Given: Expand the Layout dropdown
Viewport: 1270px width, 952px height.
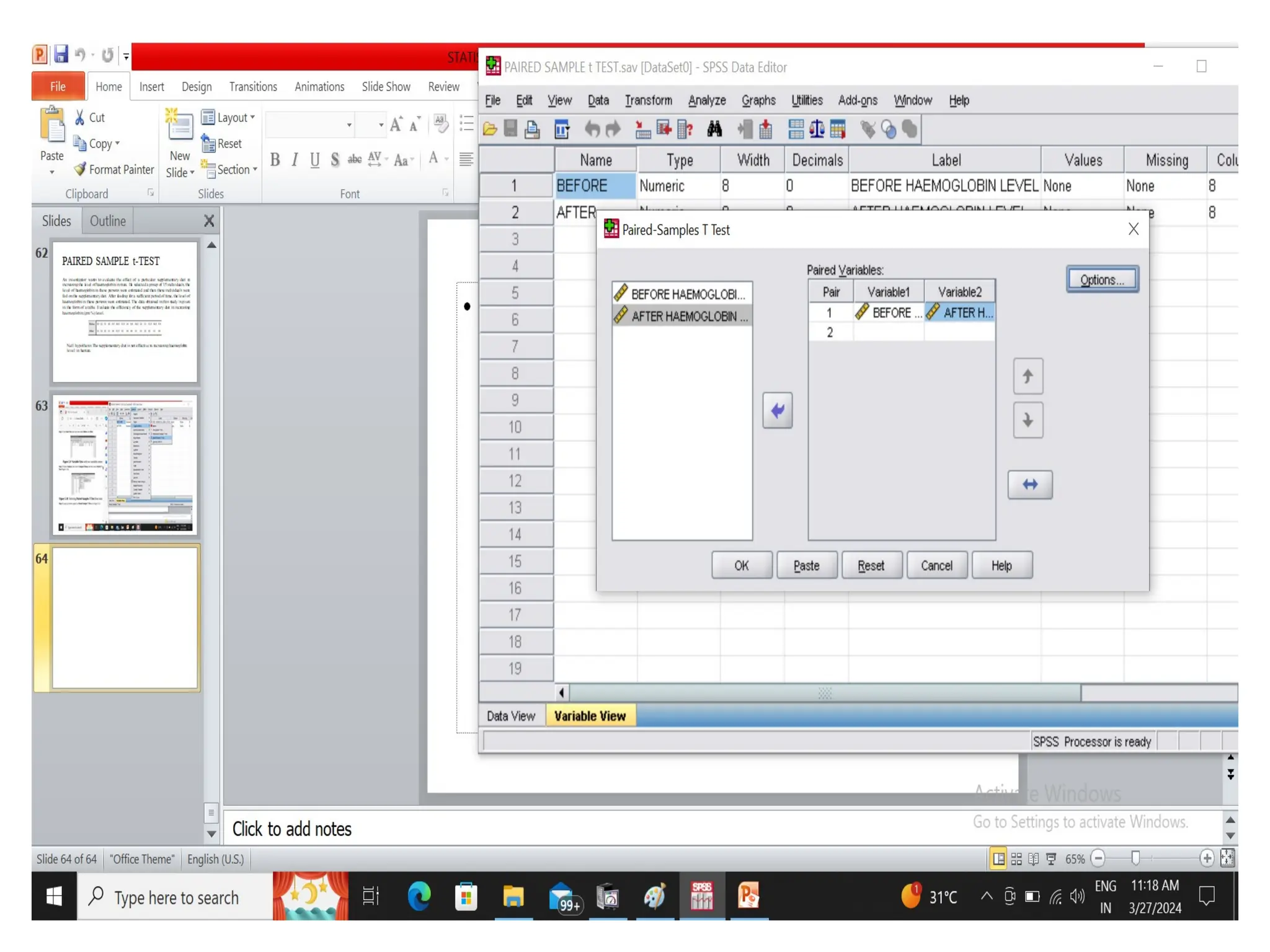Looking at the screenshot, I should coord(252,117).
